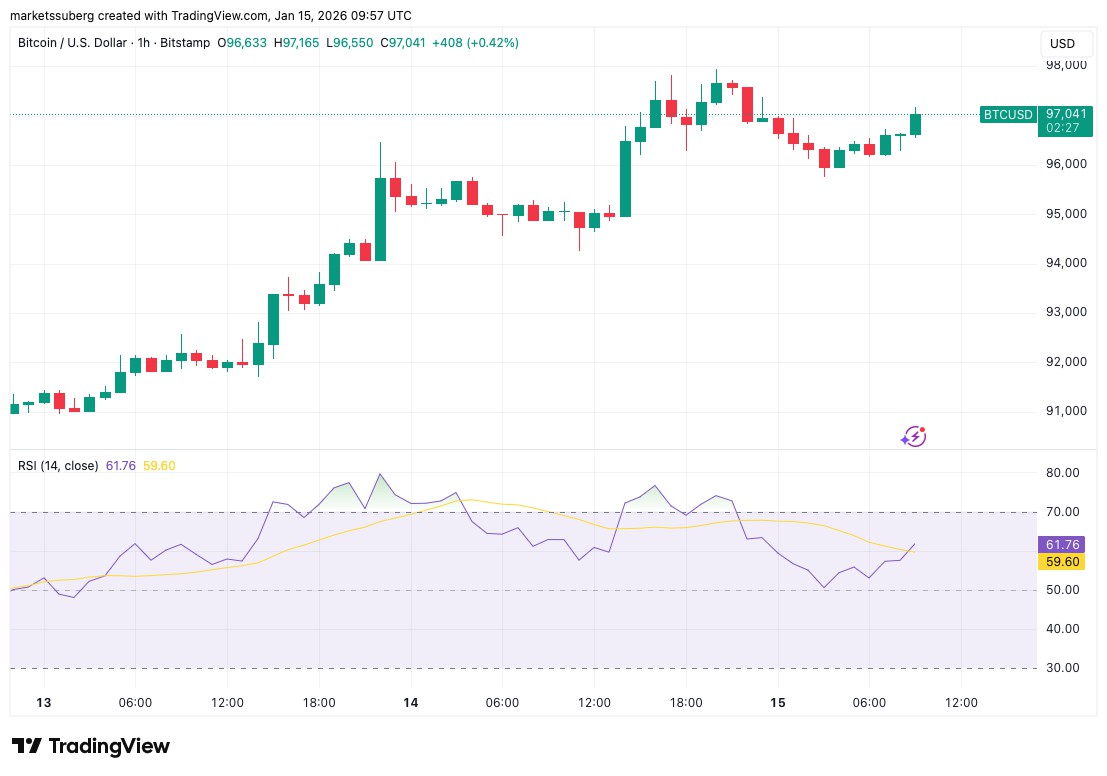The height and width of the screenshot is (776, 1107).
Task: Click the purple RSI value badge 61.76
Action: click(1063, 545)
